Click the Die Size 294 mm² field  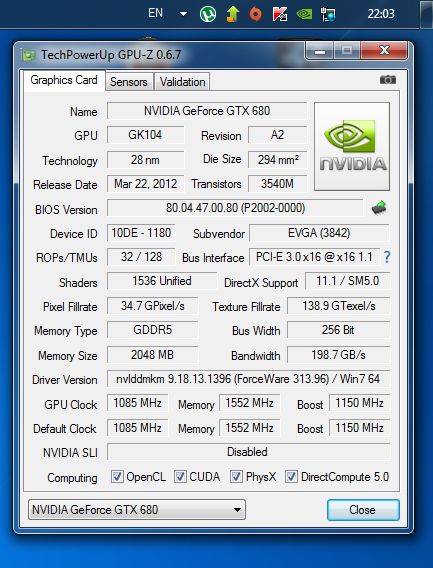278,160
